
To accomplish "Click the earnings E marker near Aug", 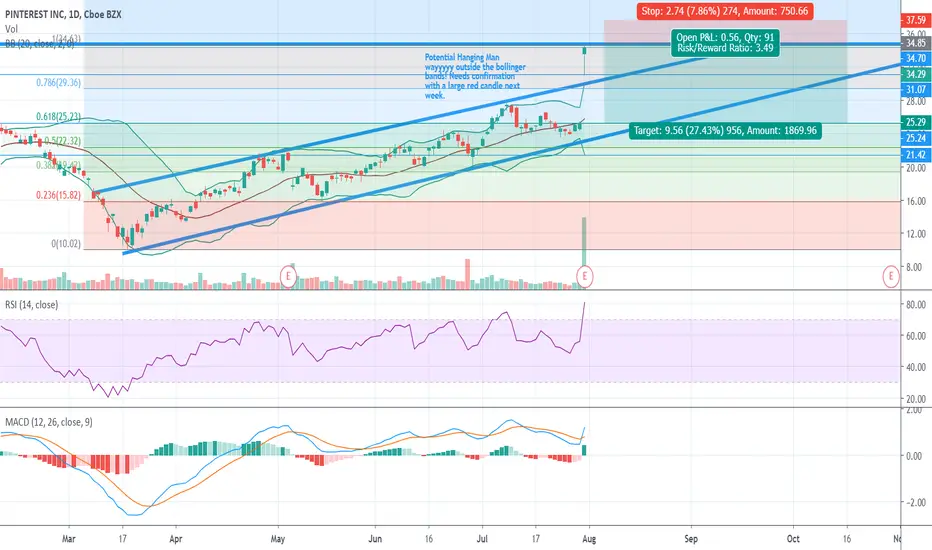I will click(585, 276).
